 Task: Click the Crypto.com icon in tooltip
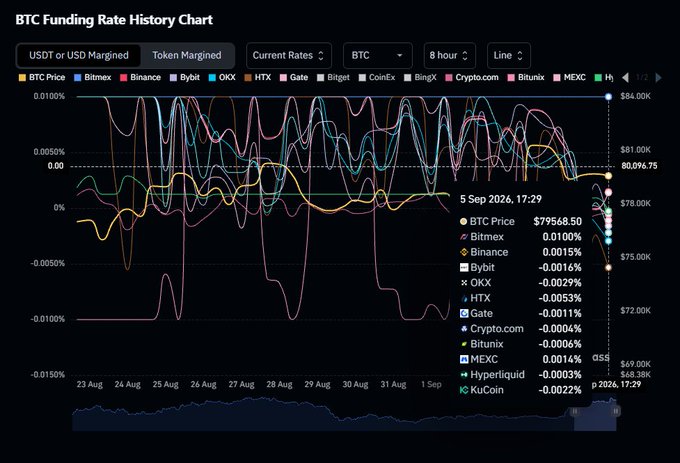point(464,329)
